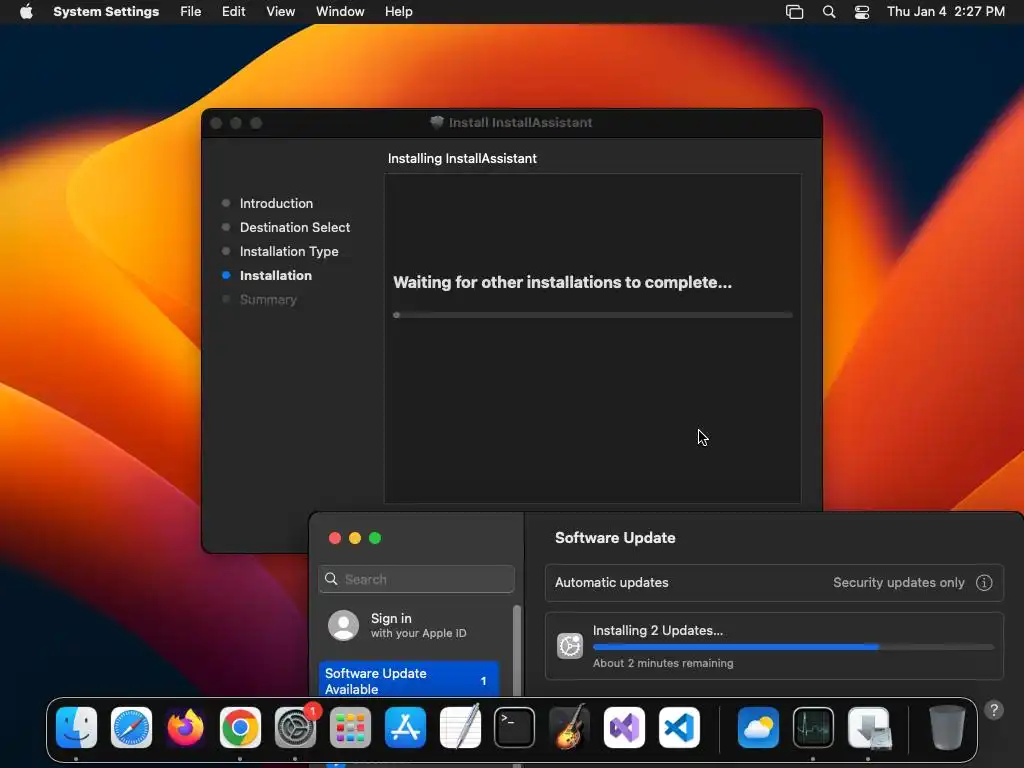Click the help question mark button

pos(994,711)
